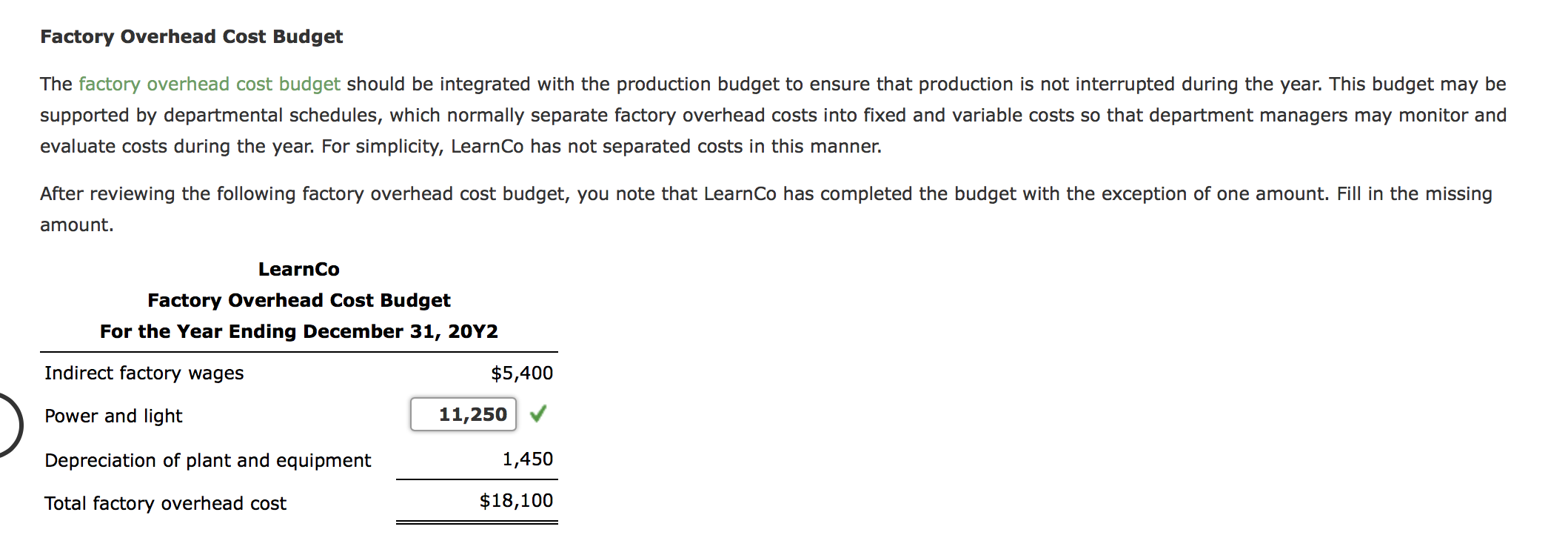This screenshot has width=1568, height=535.
Task: Click the Power and light row label
Action: (113, 416)
